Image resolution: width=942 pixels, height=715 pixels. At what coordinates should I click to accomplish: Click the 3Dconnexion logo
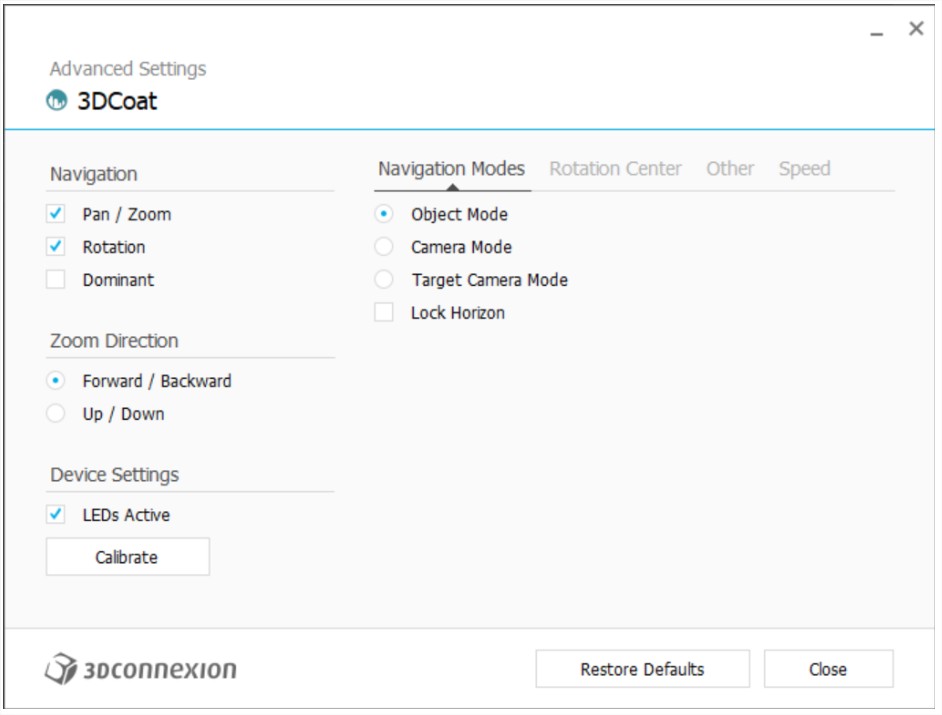[x=141, y=669]
